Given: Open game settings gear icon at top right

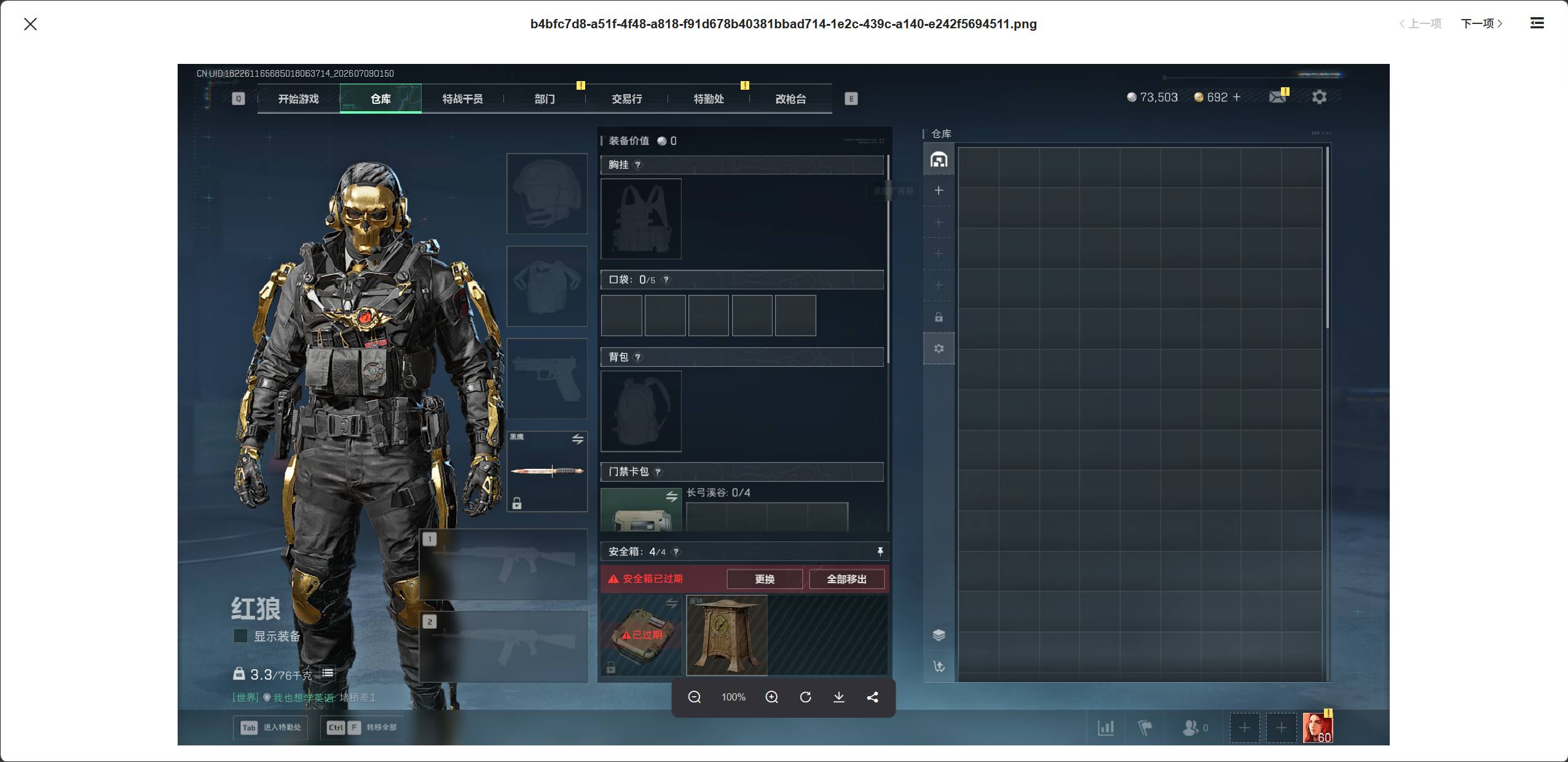Looking at the screenshot, I should (1319, 97).
